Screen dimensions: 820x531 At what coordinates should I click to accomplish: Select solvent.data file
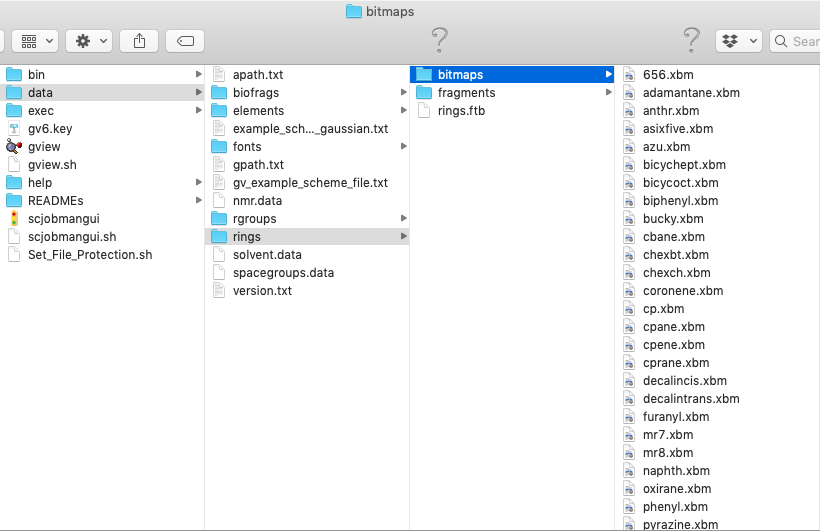pyautogui.click(x=308, y=255)
